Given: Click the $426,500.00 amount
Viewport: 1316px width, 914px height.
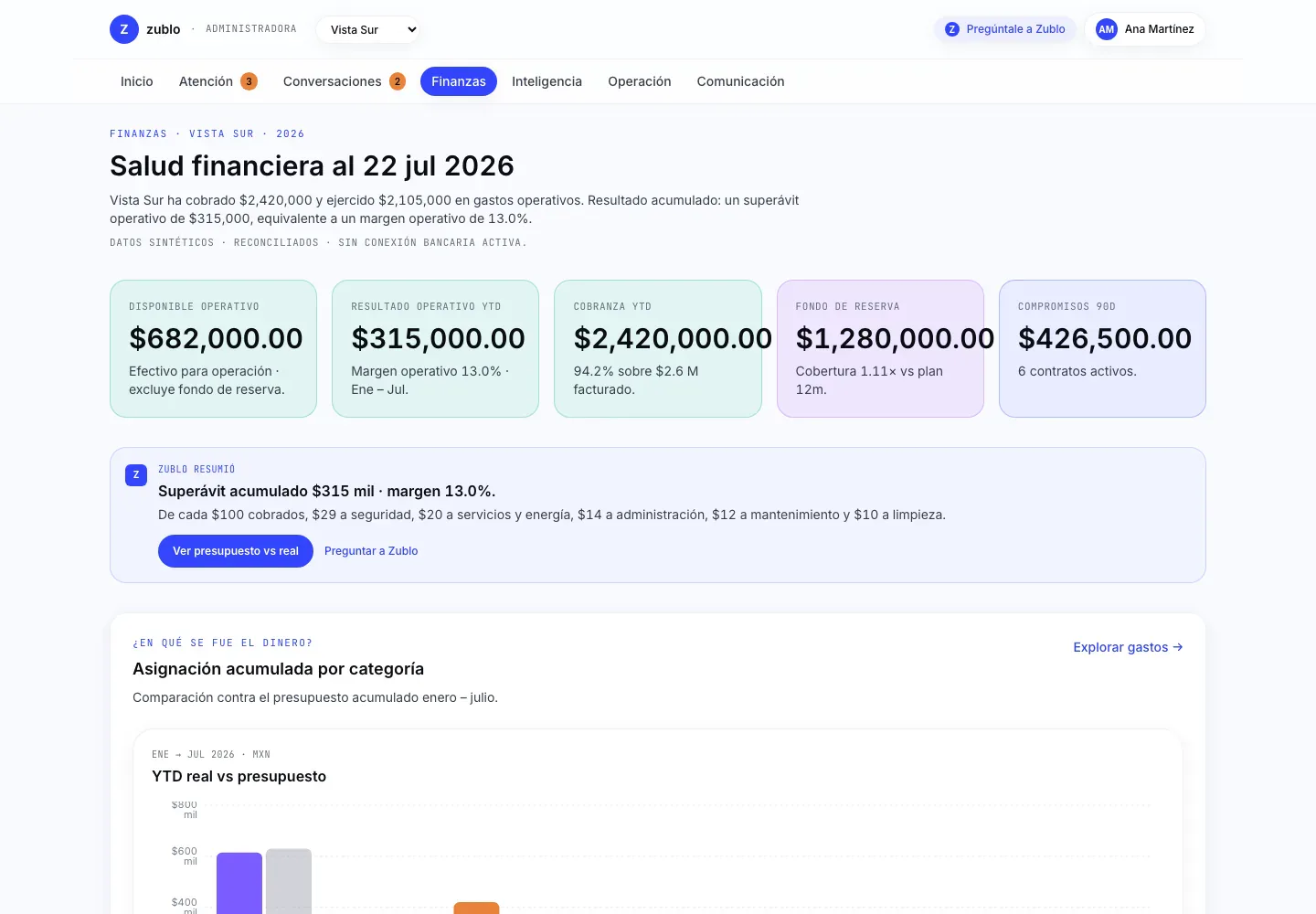Looking at the screenshot, I should click(x=1105, y=338).
